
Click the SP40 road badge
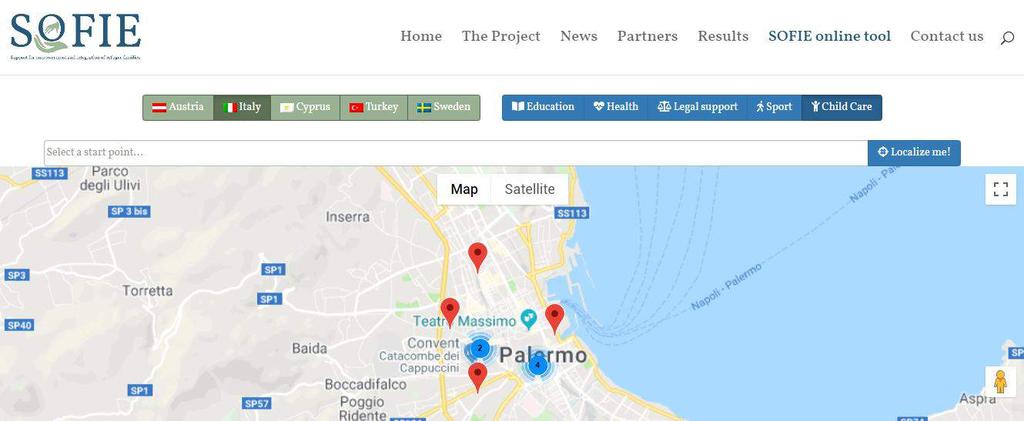(x=18, y=325)
